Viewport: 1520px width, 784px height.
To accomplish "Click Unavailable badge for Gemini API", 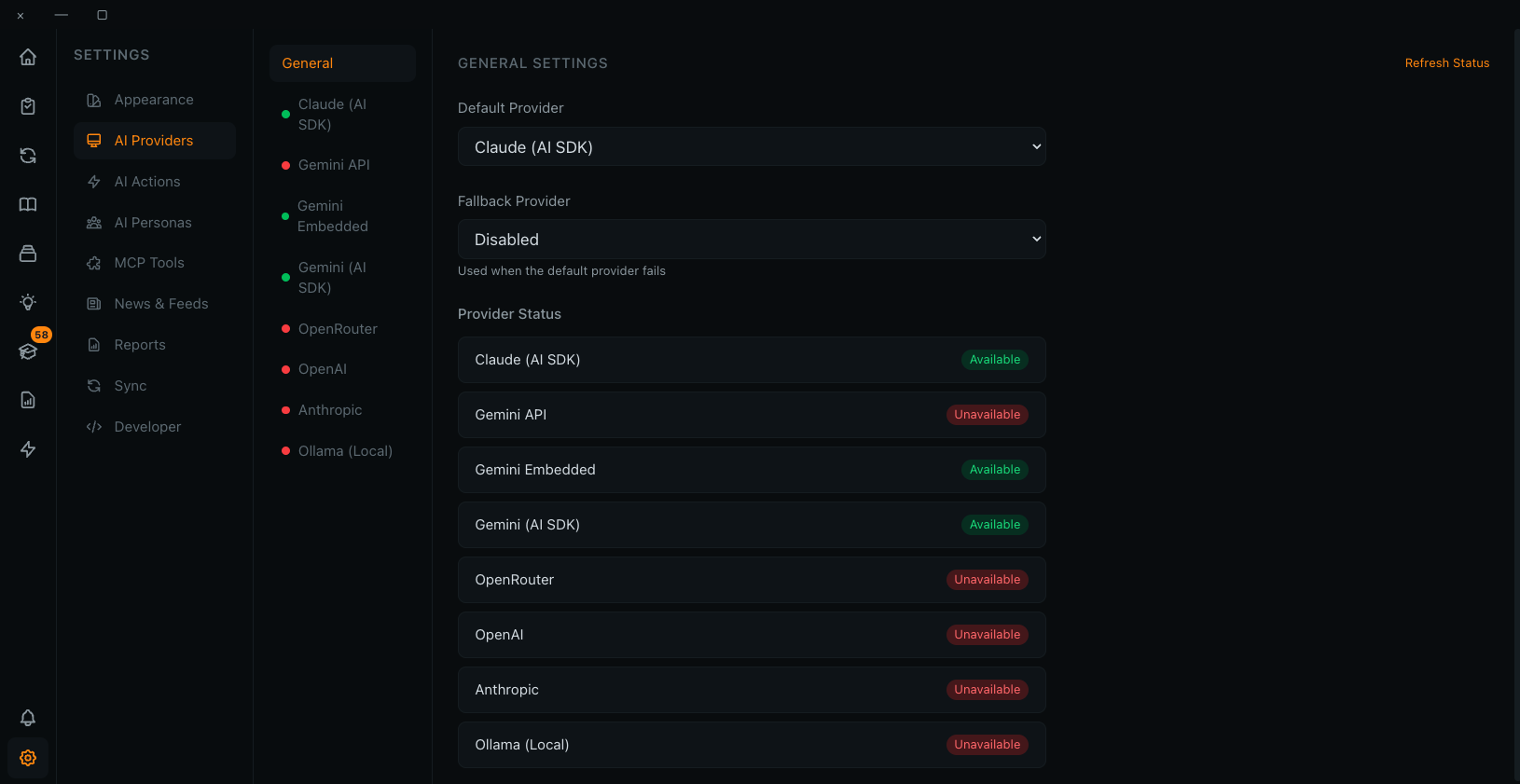I will pos(988,415).
